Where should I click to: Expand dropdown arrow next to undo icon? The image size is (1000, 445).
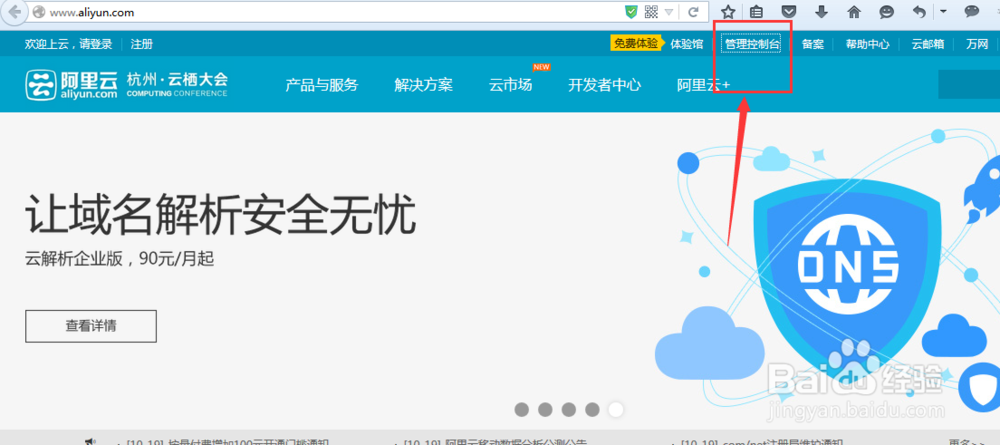coord(943,11)
